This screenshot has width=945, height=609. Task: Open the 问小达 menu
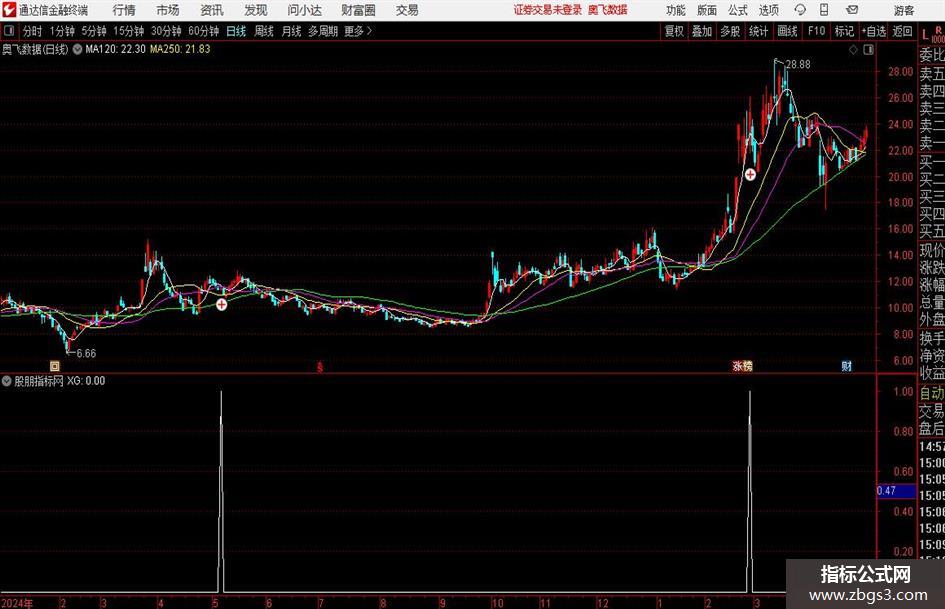(x=304, y=10)
